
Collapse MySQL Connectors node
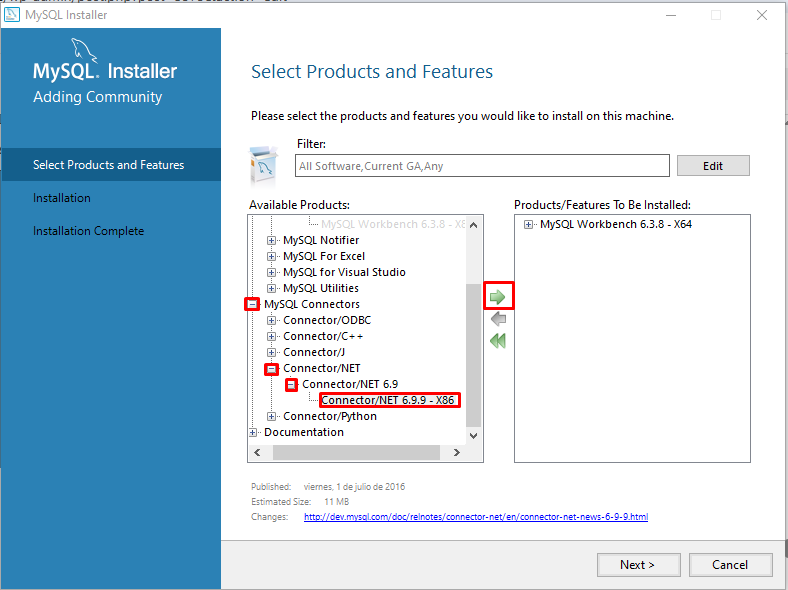coord(252,304)
